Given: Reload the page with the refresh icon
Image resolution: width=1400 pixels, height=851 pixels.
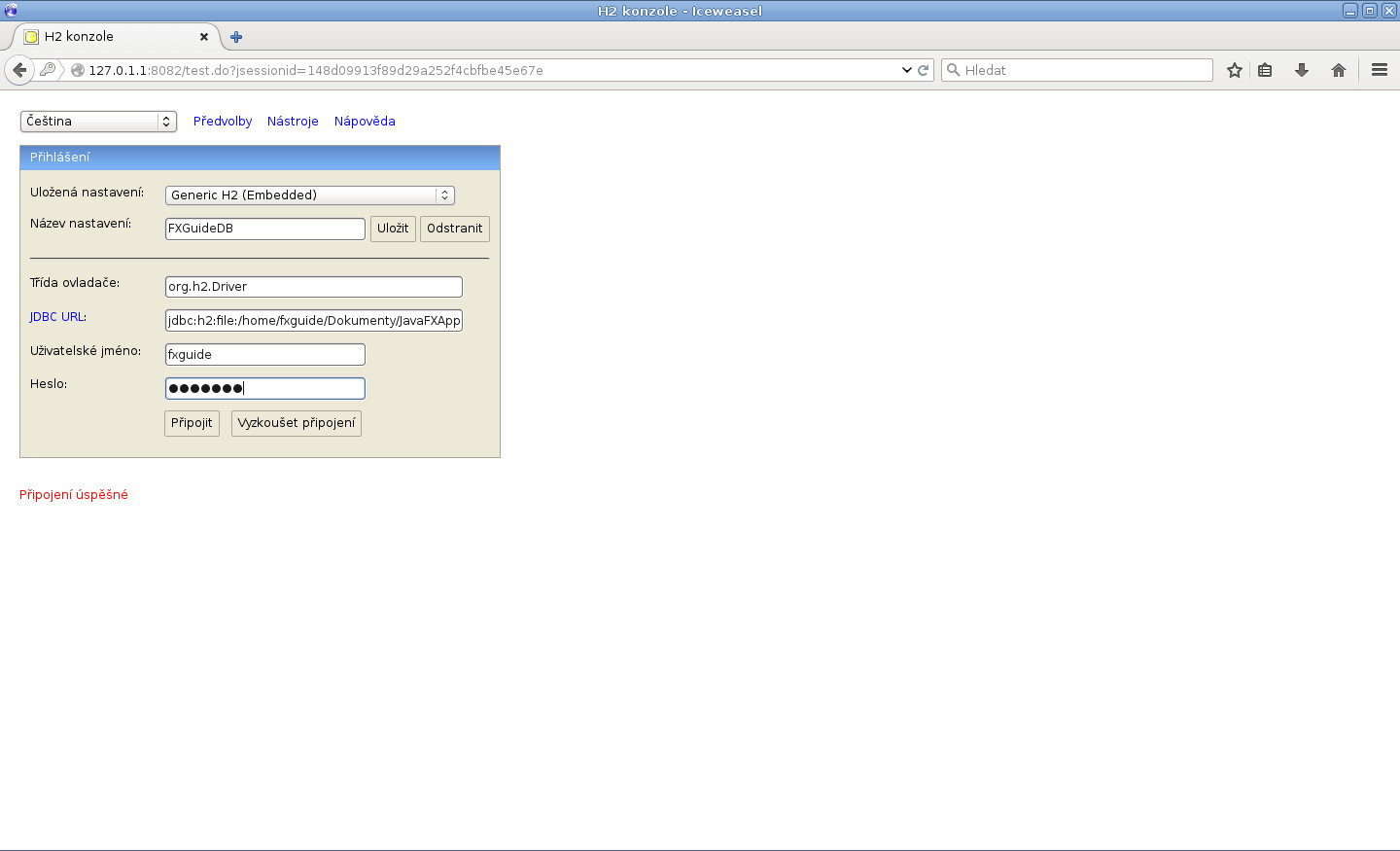Looking at the screenshot, I should click(923, 70).
